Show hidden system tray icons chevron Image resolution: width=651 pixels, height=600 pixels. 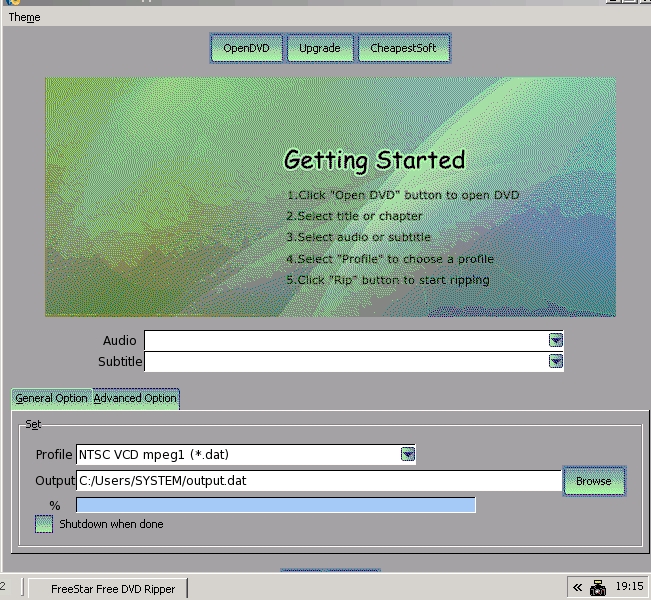point(577,587)
